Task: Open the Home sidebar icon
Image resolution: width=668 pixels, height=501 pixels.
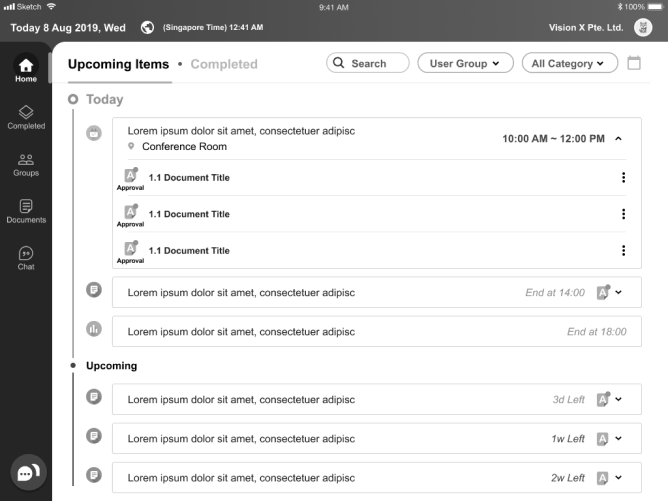Action: coord(26,69)
